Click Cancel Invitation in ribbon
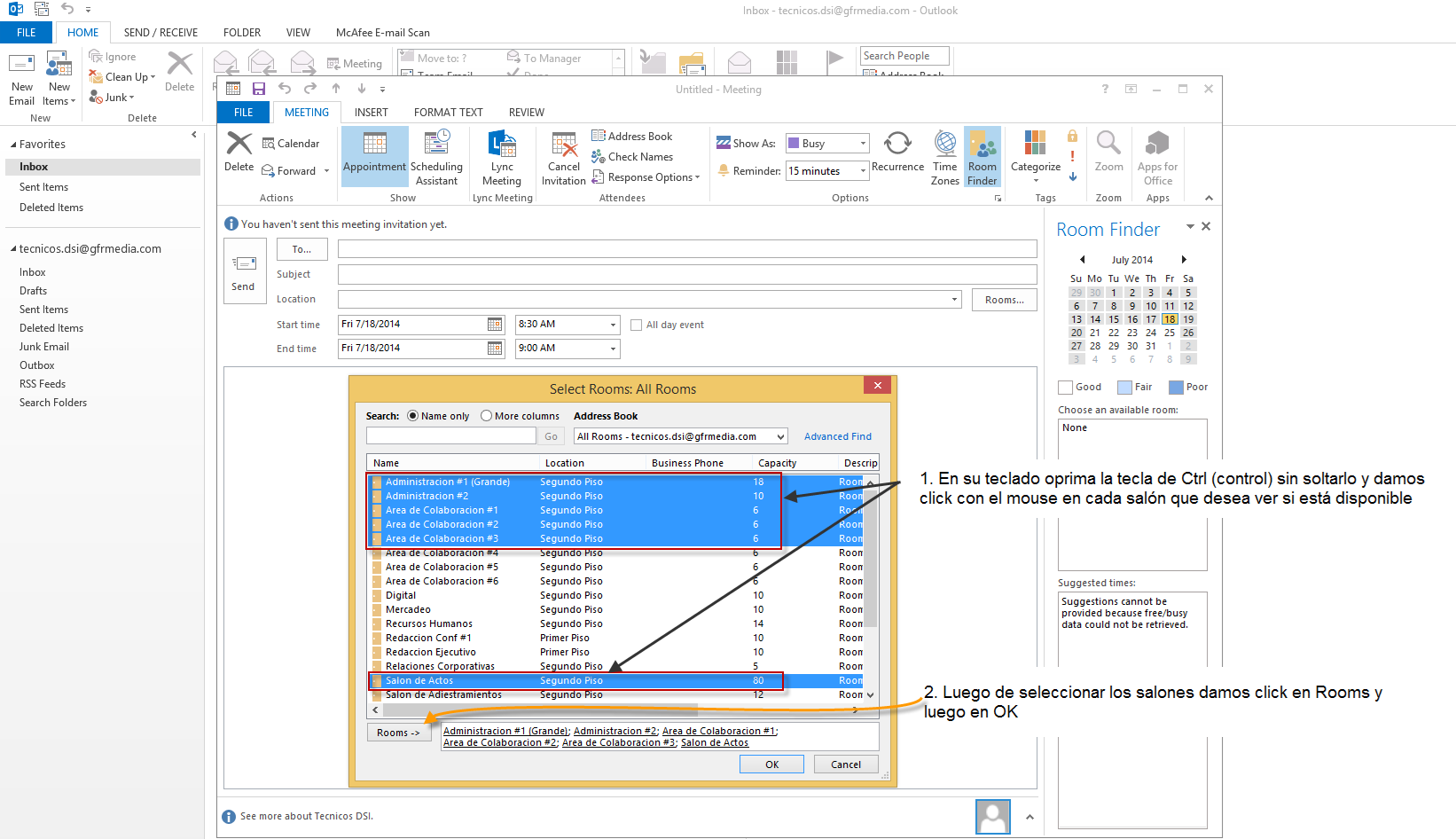This screenshot has width=1456, height=839. pyautogui.click(x=564, y=157)
